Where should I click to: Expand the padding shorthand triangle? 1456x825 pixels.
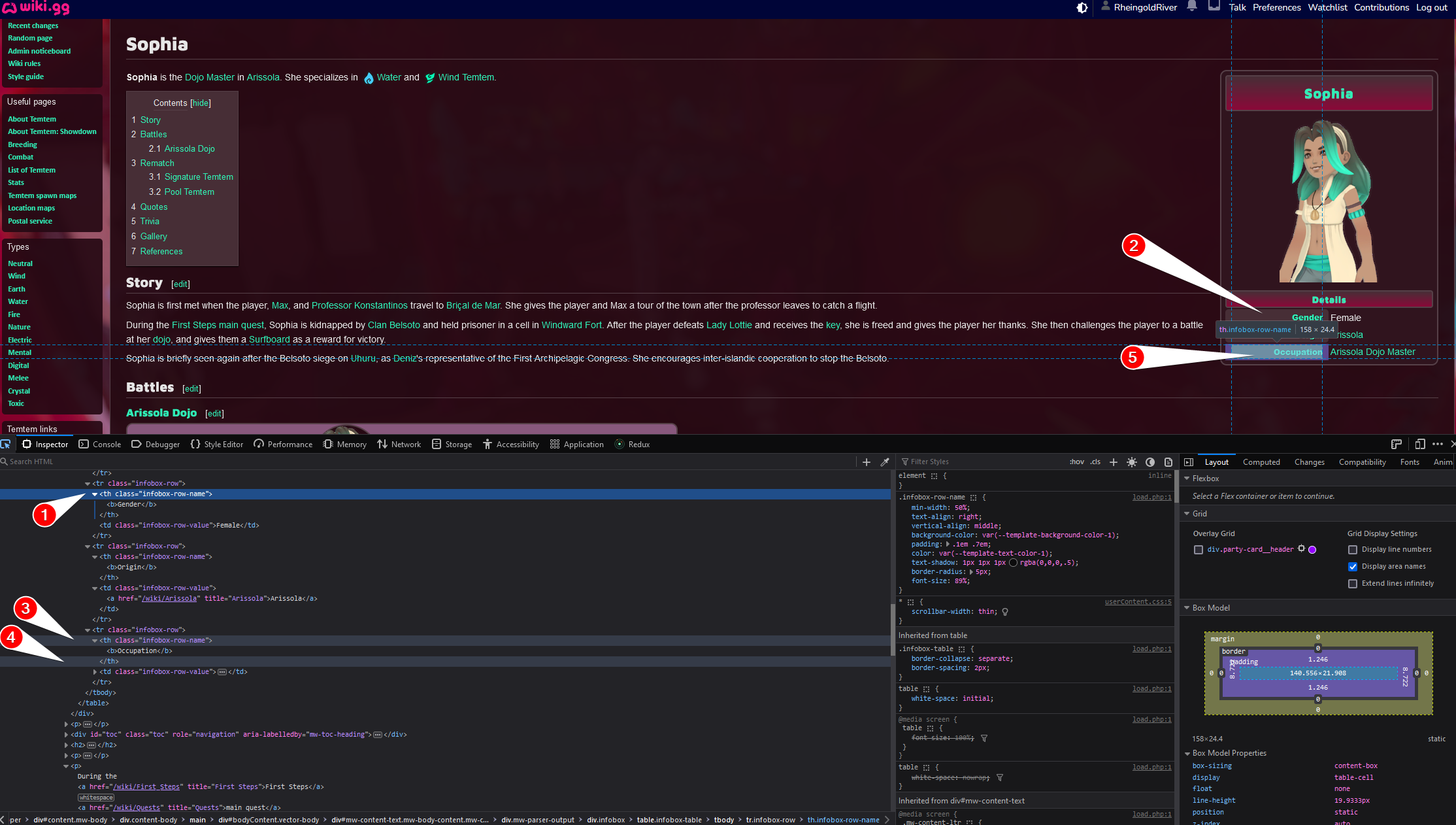coord(948,544)
